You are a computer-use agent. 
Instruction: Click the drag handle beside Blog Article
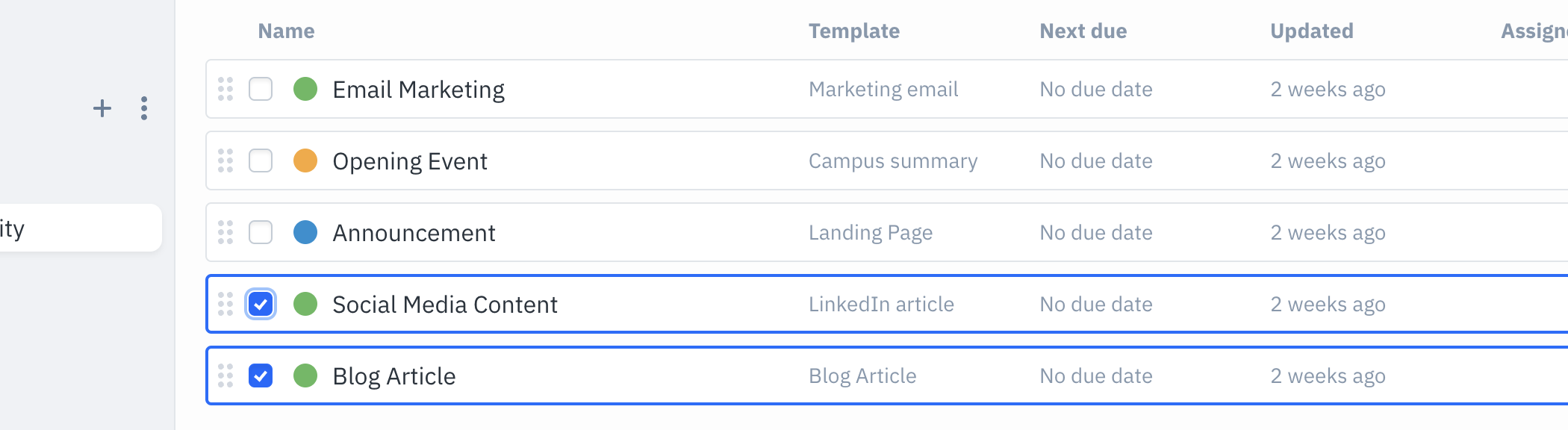pyautogui.click(x=225, y=376)
